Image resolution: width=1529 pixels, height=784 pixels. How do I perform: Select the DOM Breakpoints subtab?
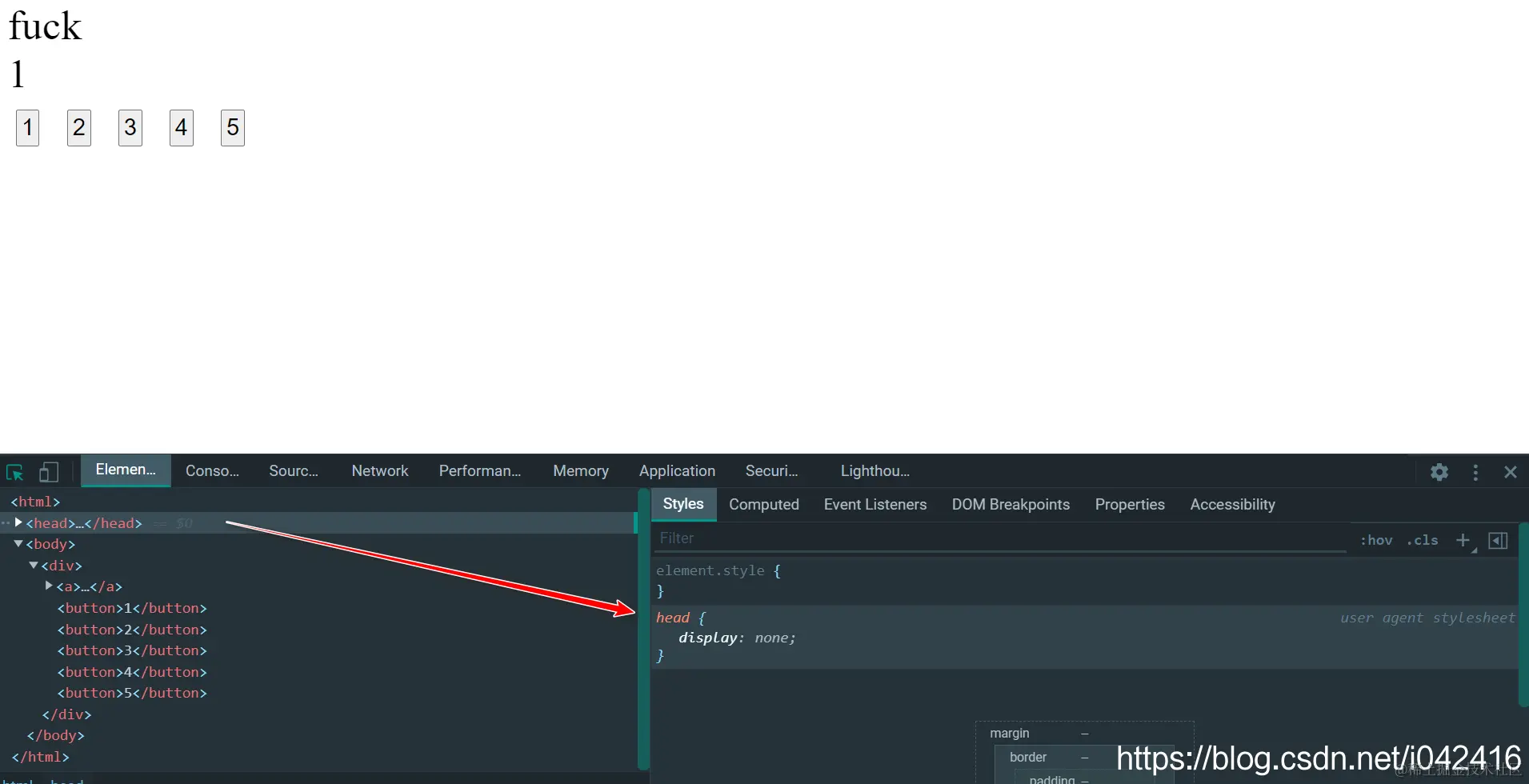click(1011, 505)
